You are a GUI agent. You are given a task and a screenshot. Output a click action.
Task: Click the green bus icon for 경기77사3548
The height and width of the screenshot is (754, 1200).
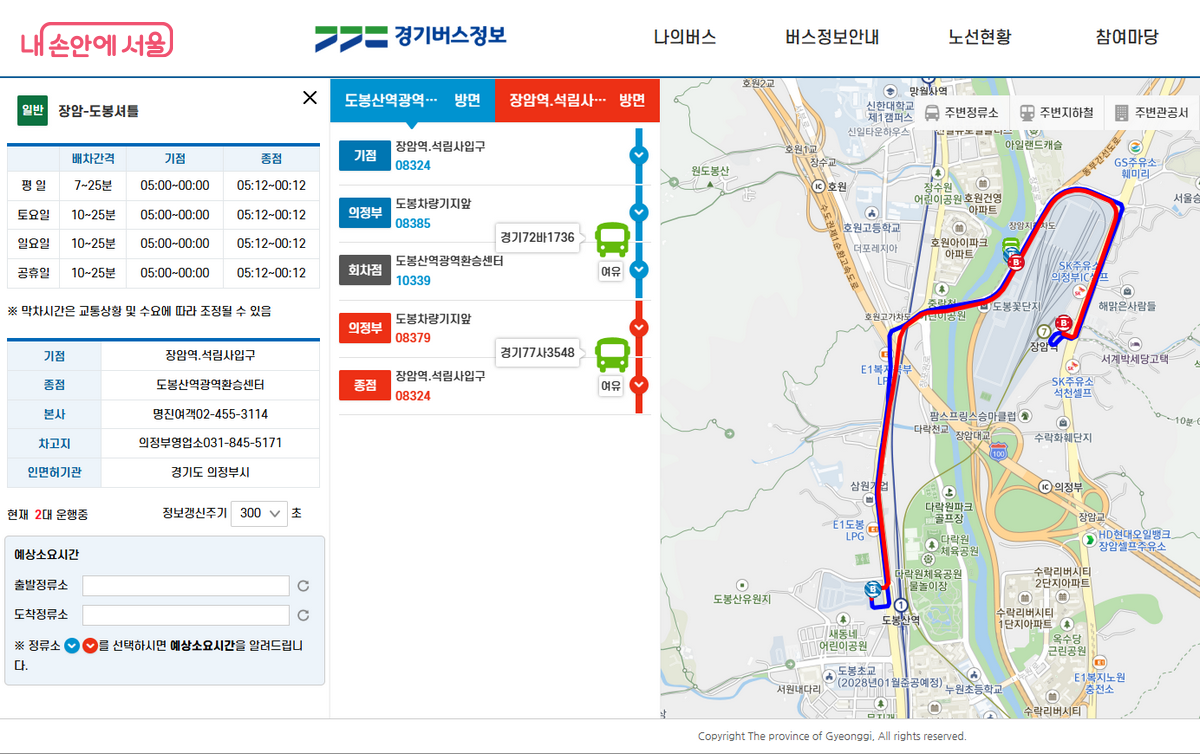coord(612,355)
